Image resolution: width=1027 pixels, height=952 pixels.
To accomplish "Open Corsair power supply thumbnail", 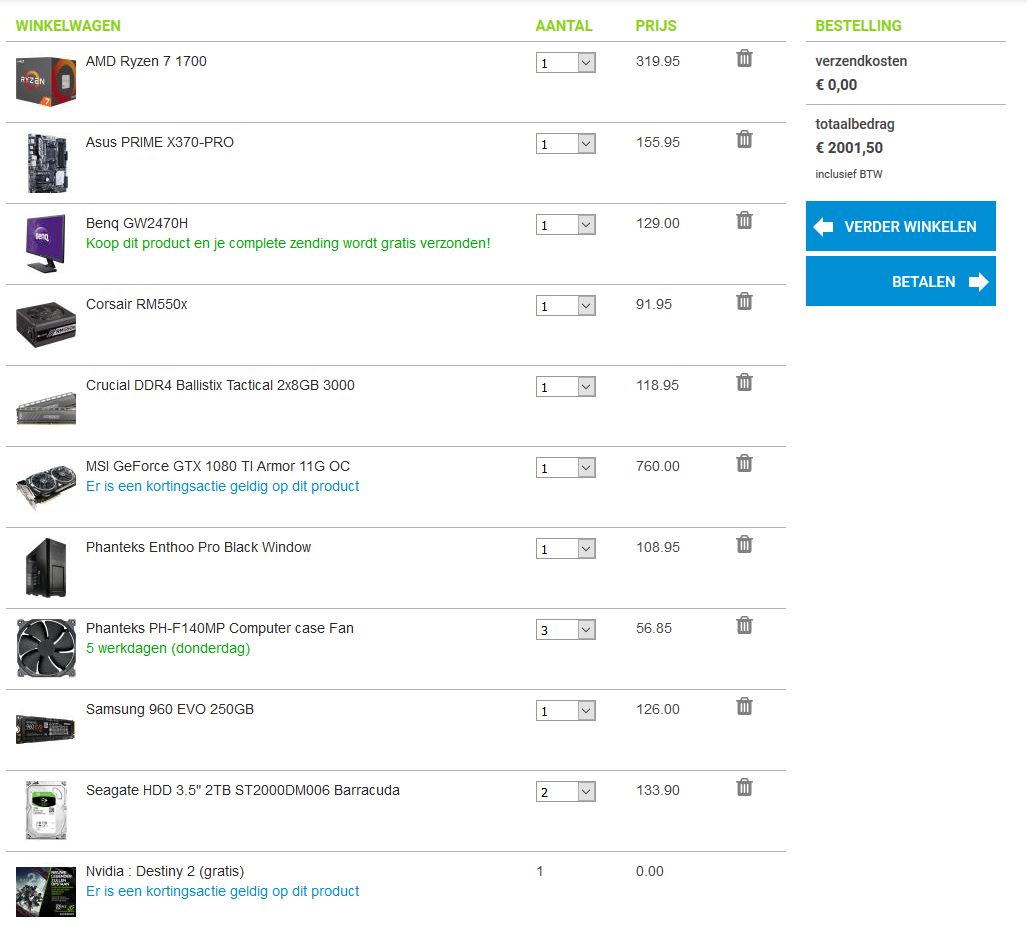I will pyautogui.click(x=46, y=324).
